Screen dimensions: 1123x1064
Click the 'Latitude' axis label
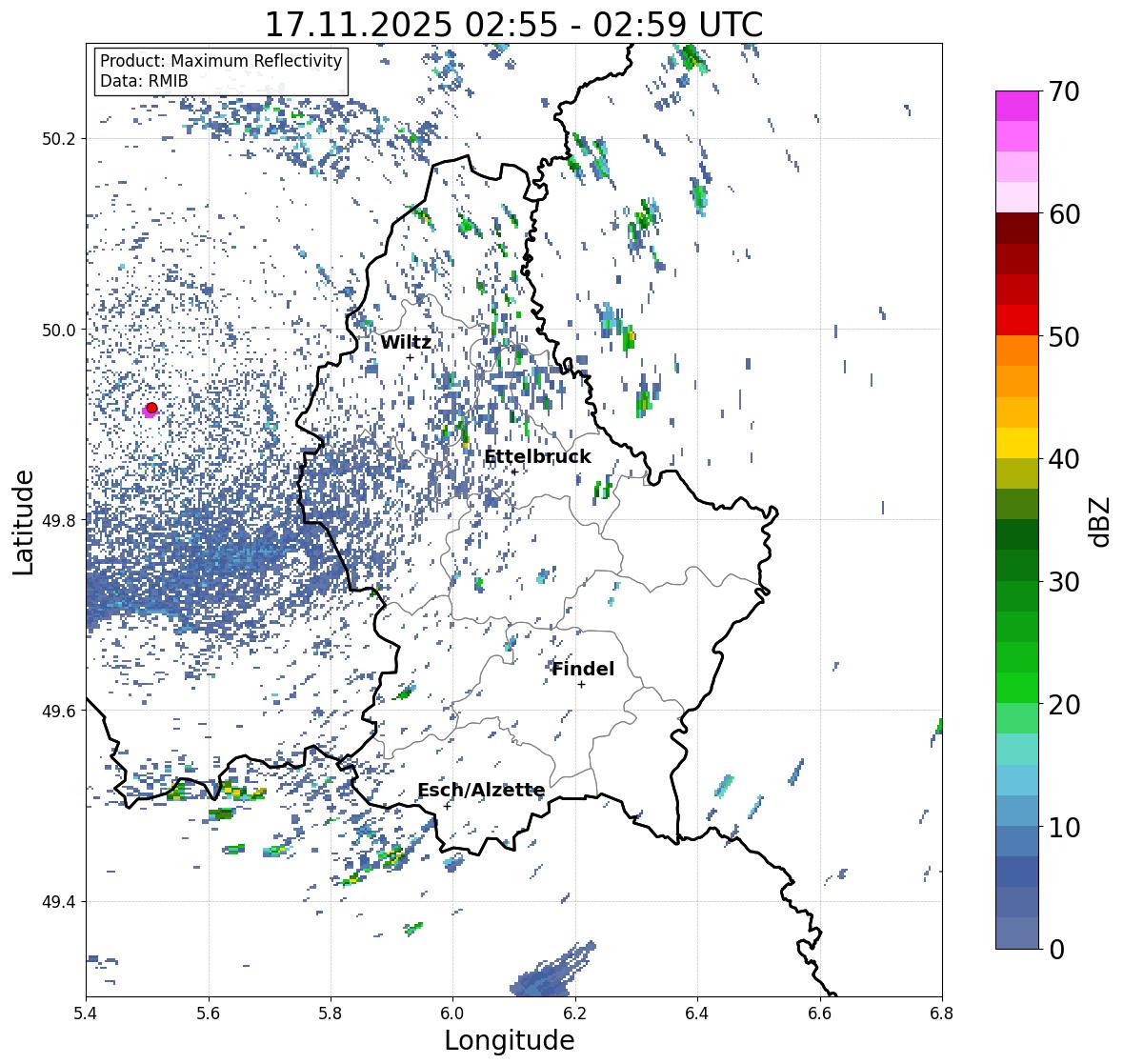tap(24, 522)
